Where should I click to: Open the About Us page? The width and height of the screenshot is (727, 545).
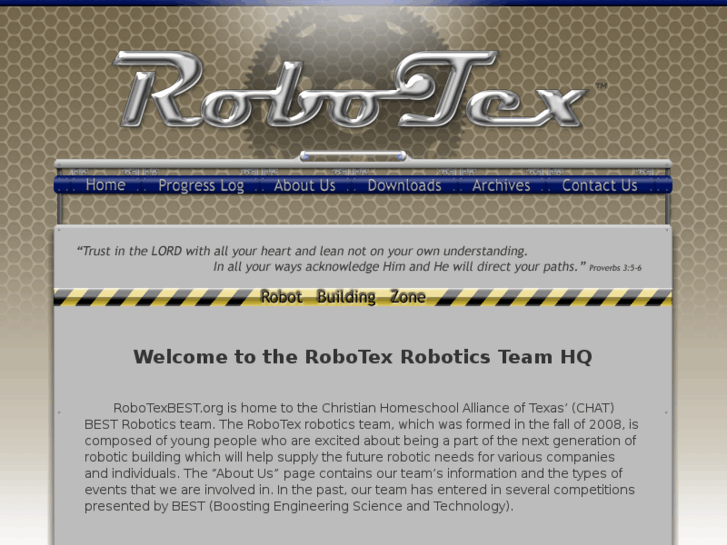(304, 185)
